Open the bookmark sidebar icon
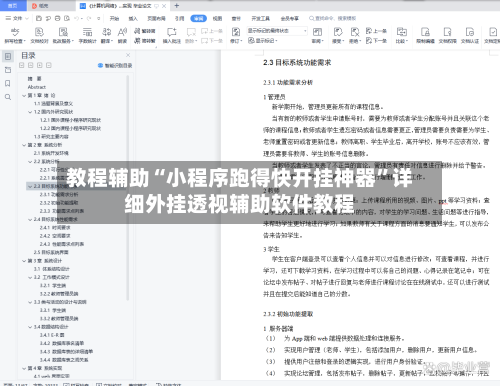This screenshot has height=386, width=500. (x=8, y=83)
